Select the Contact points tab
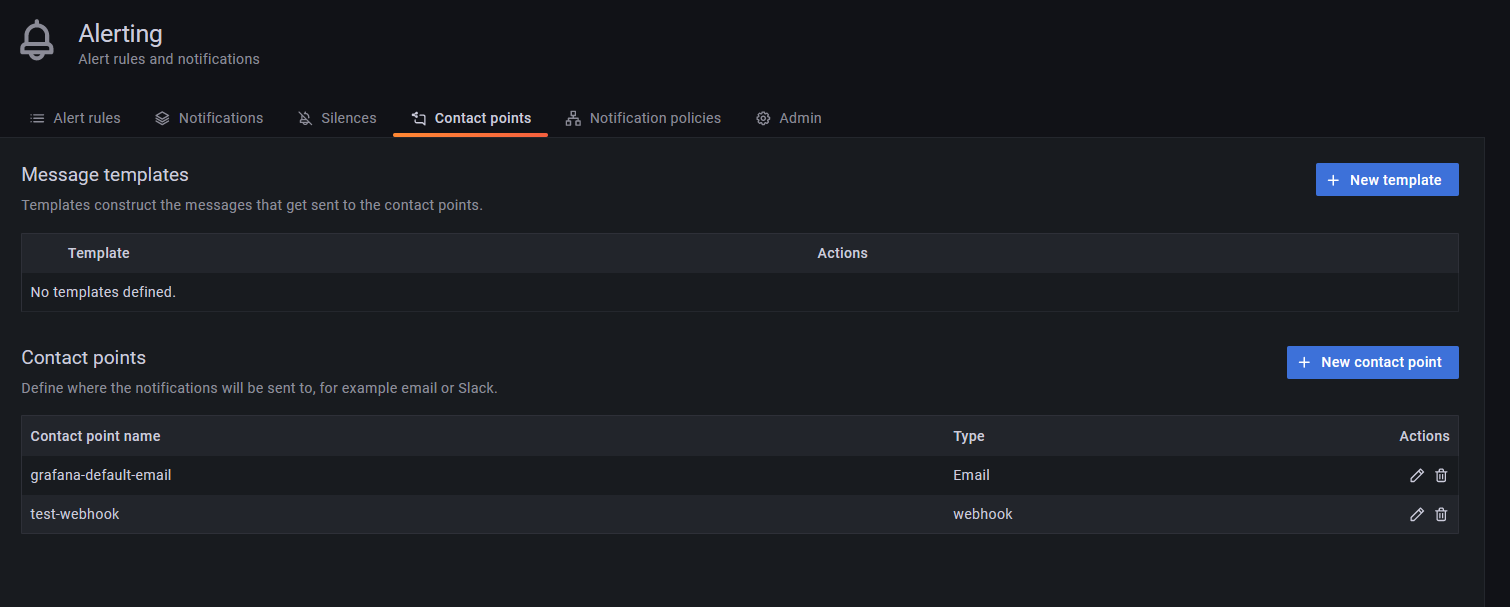This screenshot has width=1510, height=607. coord(471,118)
